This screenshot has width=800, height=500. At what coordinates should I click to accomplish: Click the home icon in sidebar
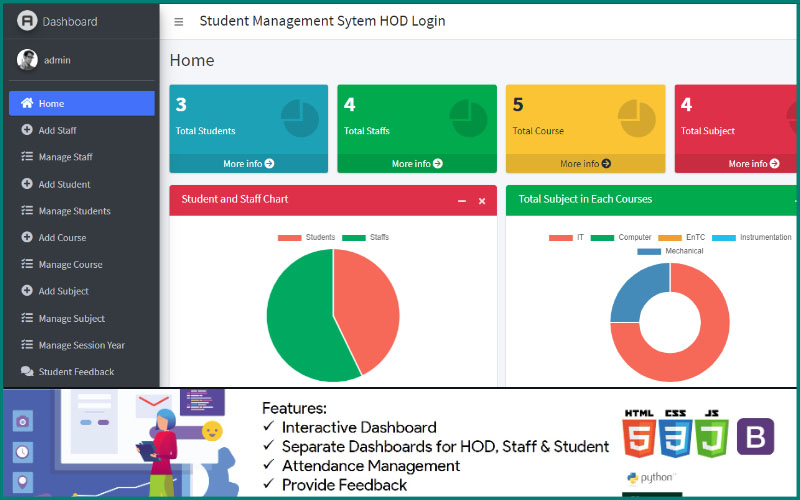click(x=27, y=103)
